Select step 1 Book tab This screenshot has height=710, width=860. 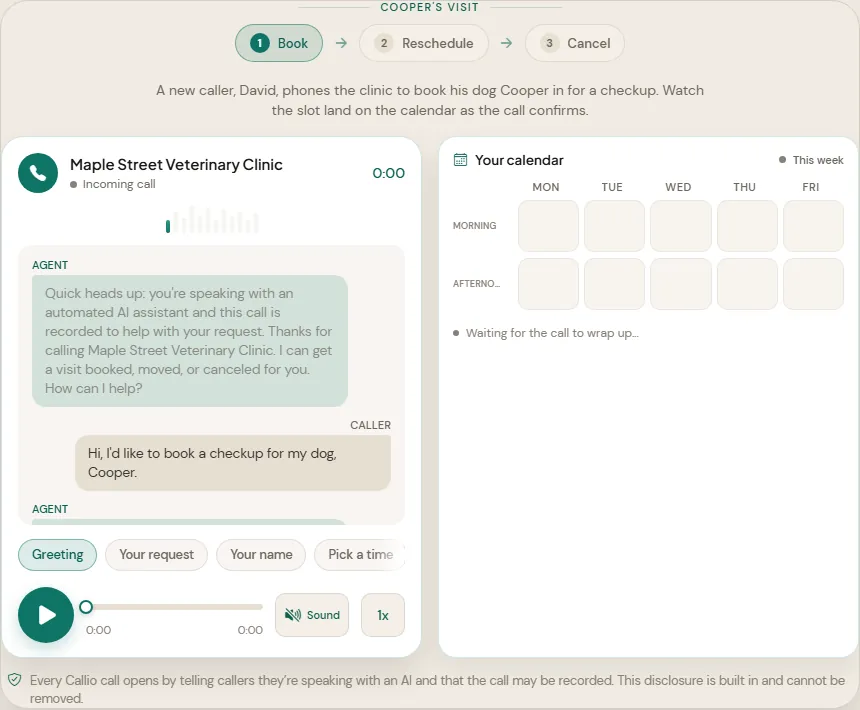(x=279, y=43)
